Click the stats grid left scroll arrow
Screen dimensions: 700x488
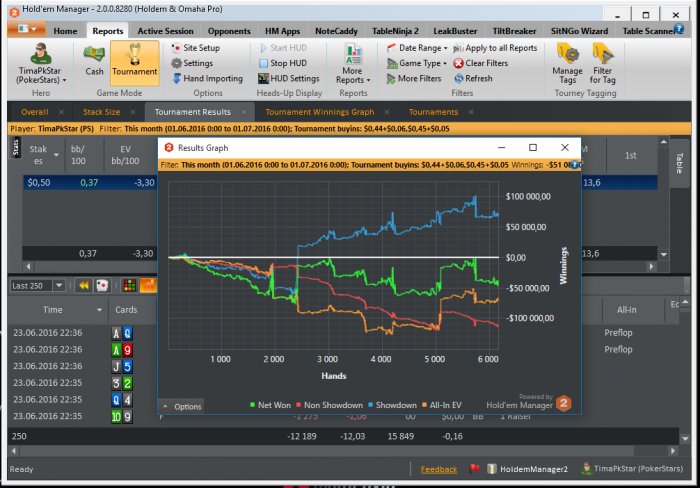(28, 267)
